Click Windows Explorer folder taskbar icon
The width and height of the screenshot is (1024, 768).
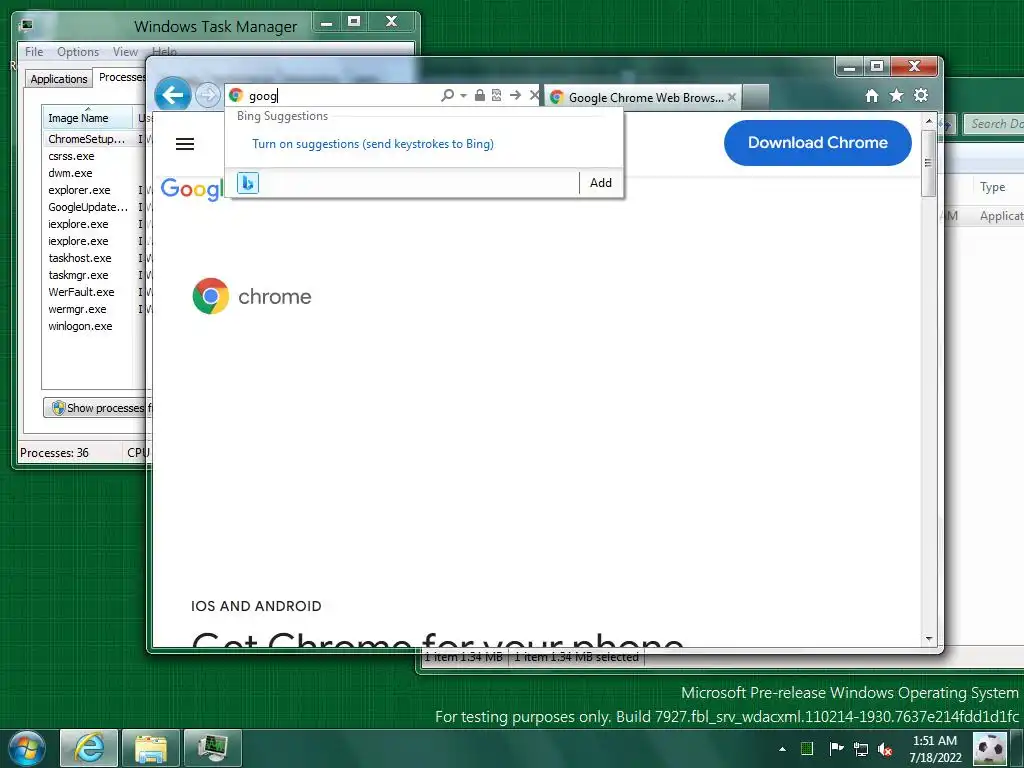coord(150,748)
